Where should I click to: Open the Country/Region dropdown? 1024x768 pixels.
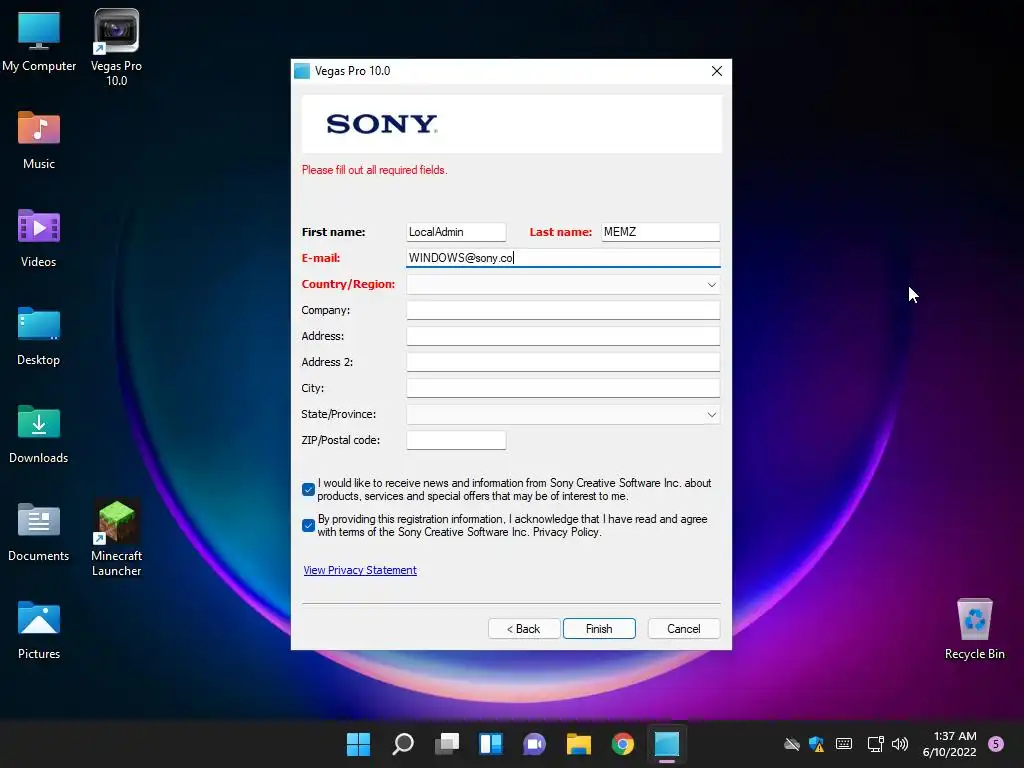(x=563, y=284)
